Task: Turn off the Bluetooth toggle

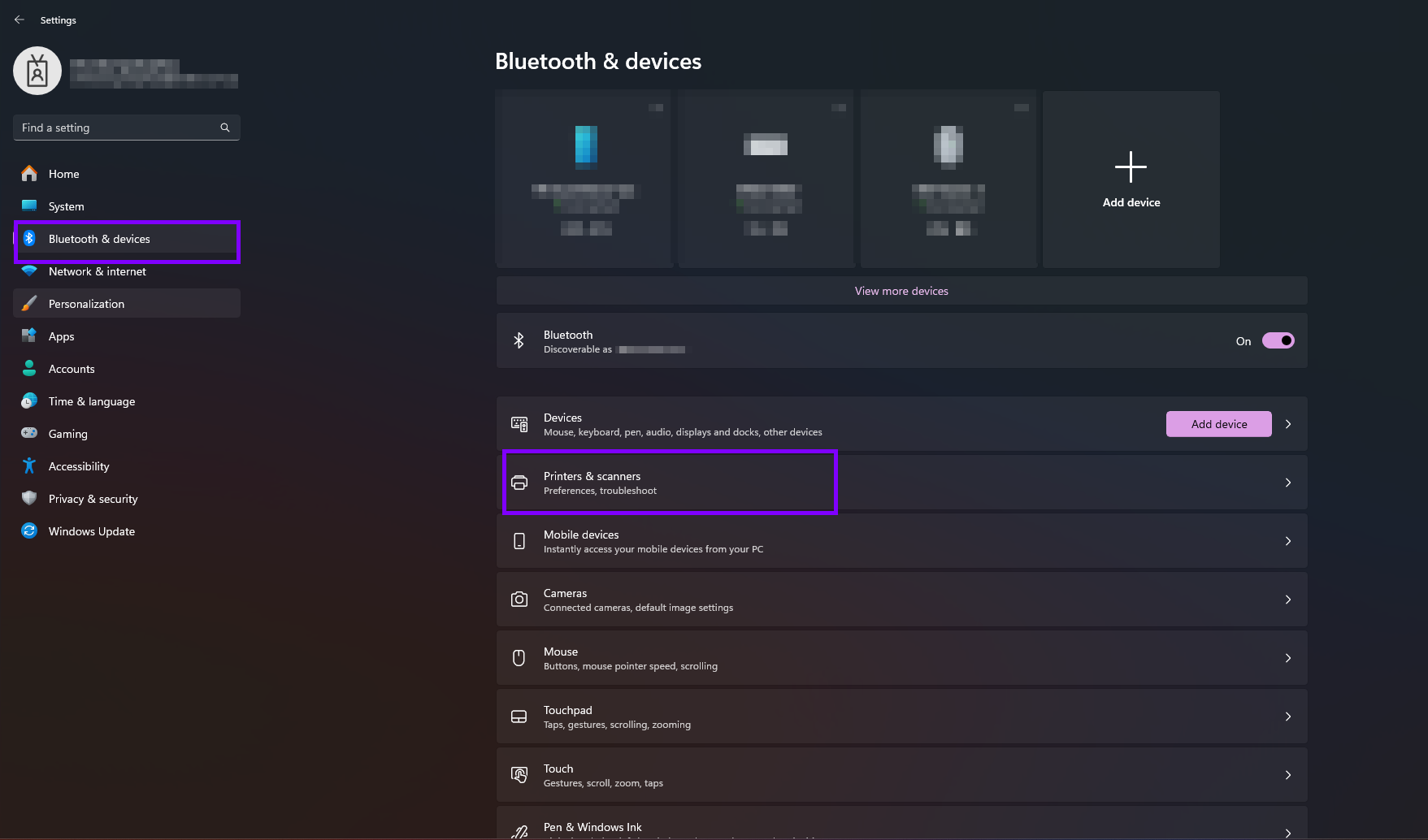Action: [x=1278, y=340]
